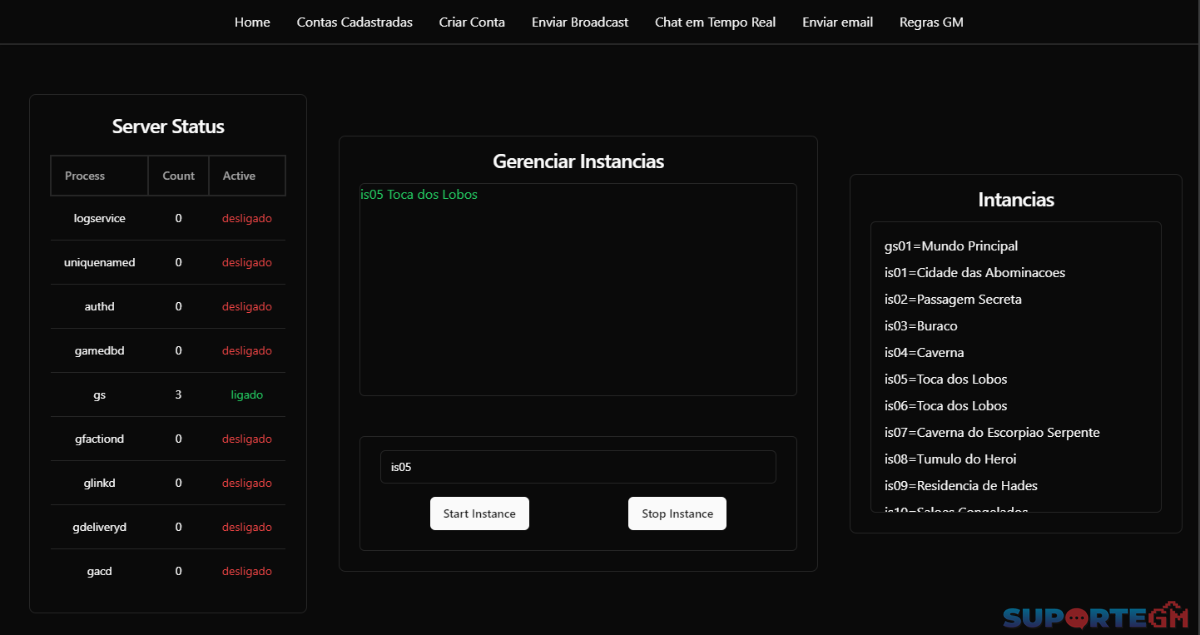Click the logservice process name
Image resolution: width=1200 pixels, height=635 pixels.
100,218
